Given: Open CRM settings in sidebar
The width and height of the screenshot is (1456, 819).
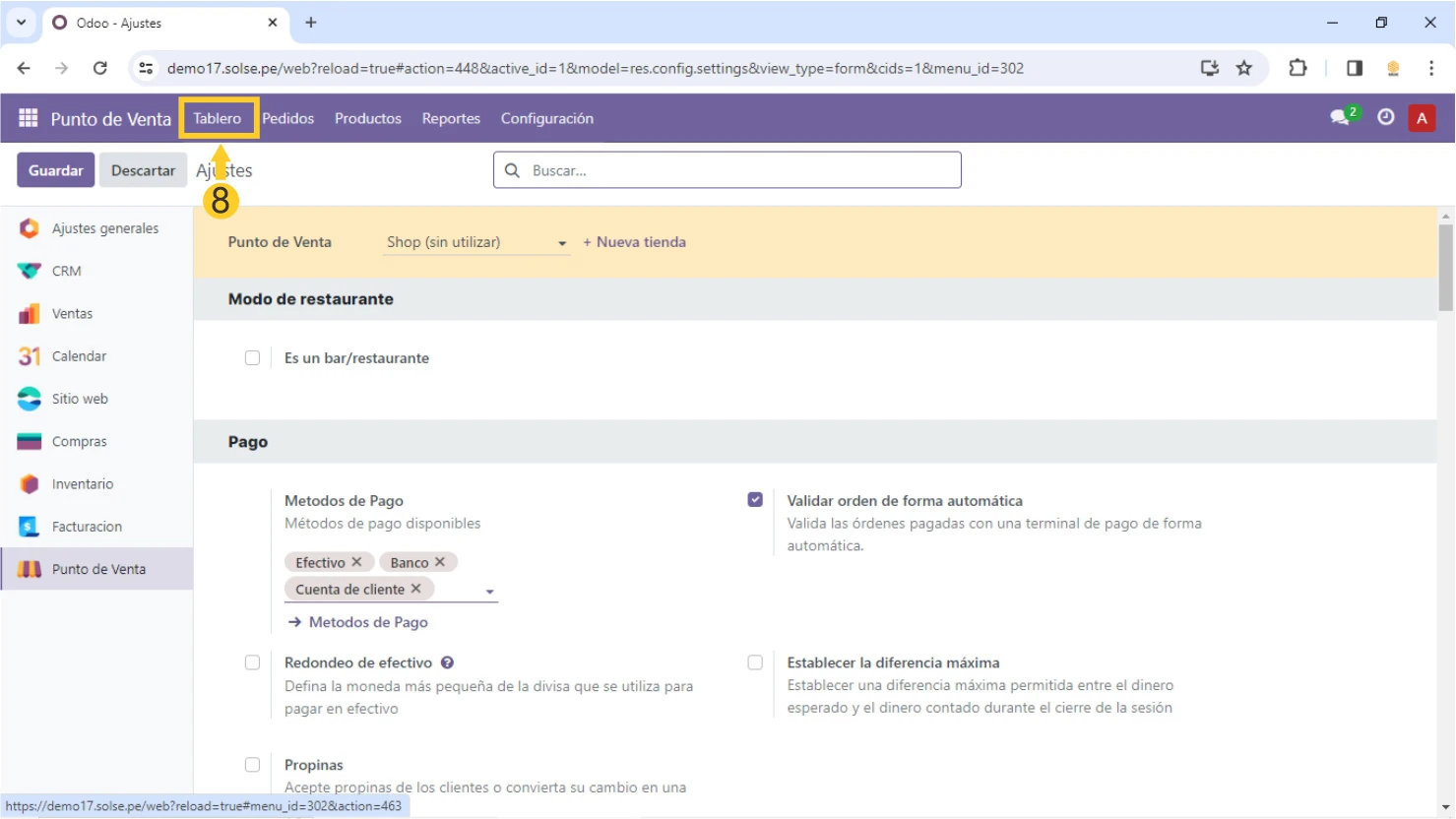Looking at the screenshot, I should click(66, 271).
